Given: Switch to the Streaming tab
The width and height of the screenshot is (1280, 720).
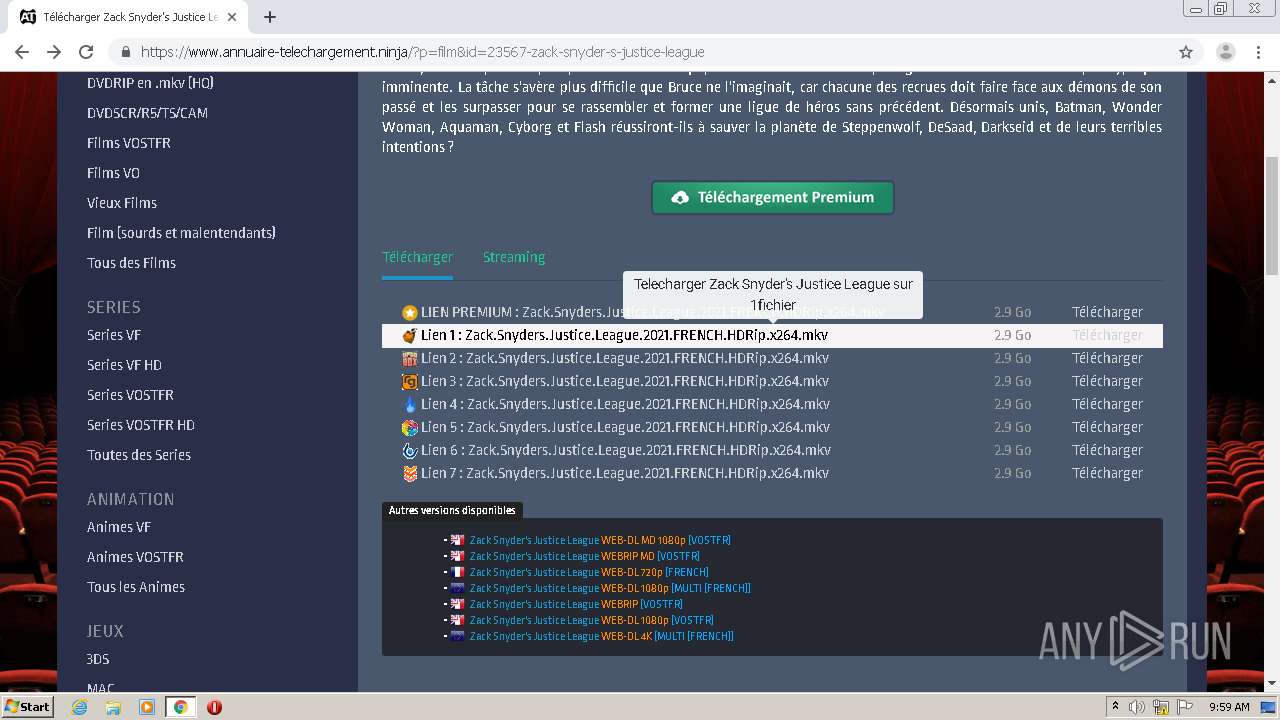Looking at the screenshot, I should (514, 257).
